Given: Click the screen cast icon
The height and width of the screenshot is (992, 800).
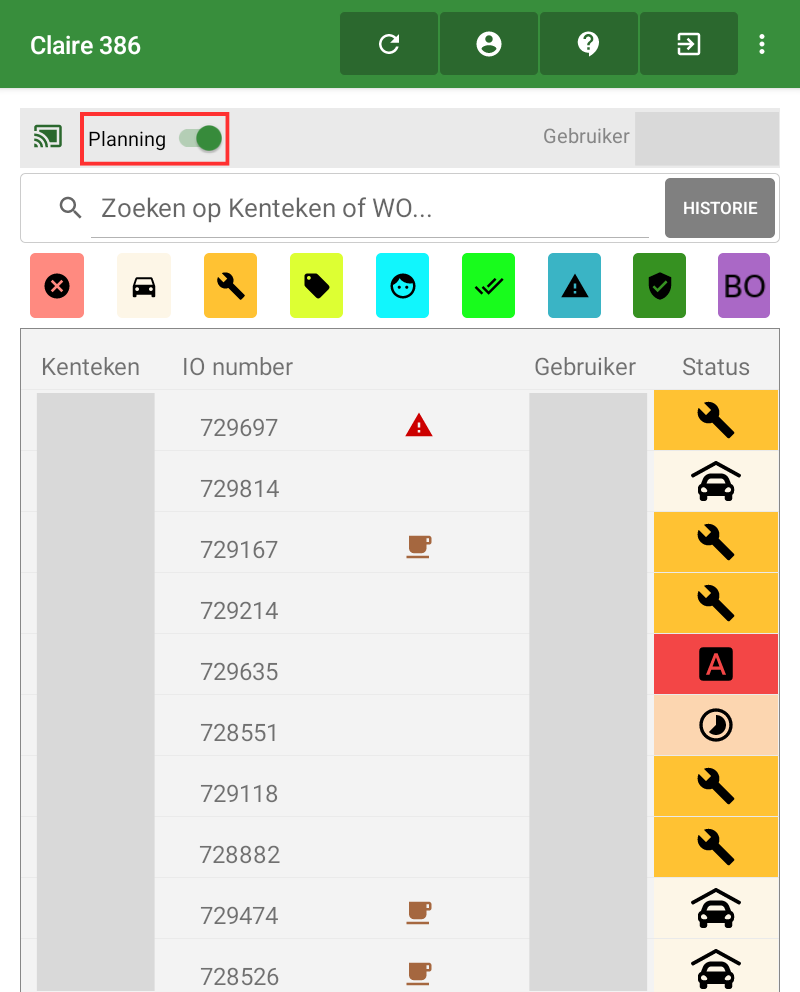Looking at the screenshot, I should point(48,137).
